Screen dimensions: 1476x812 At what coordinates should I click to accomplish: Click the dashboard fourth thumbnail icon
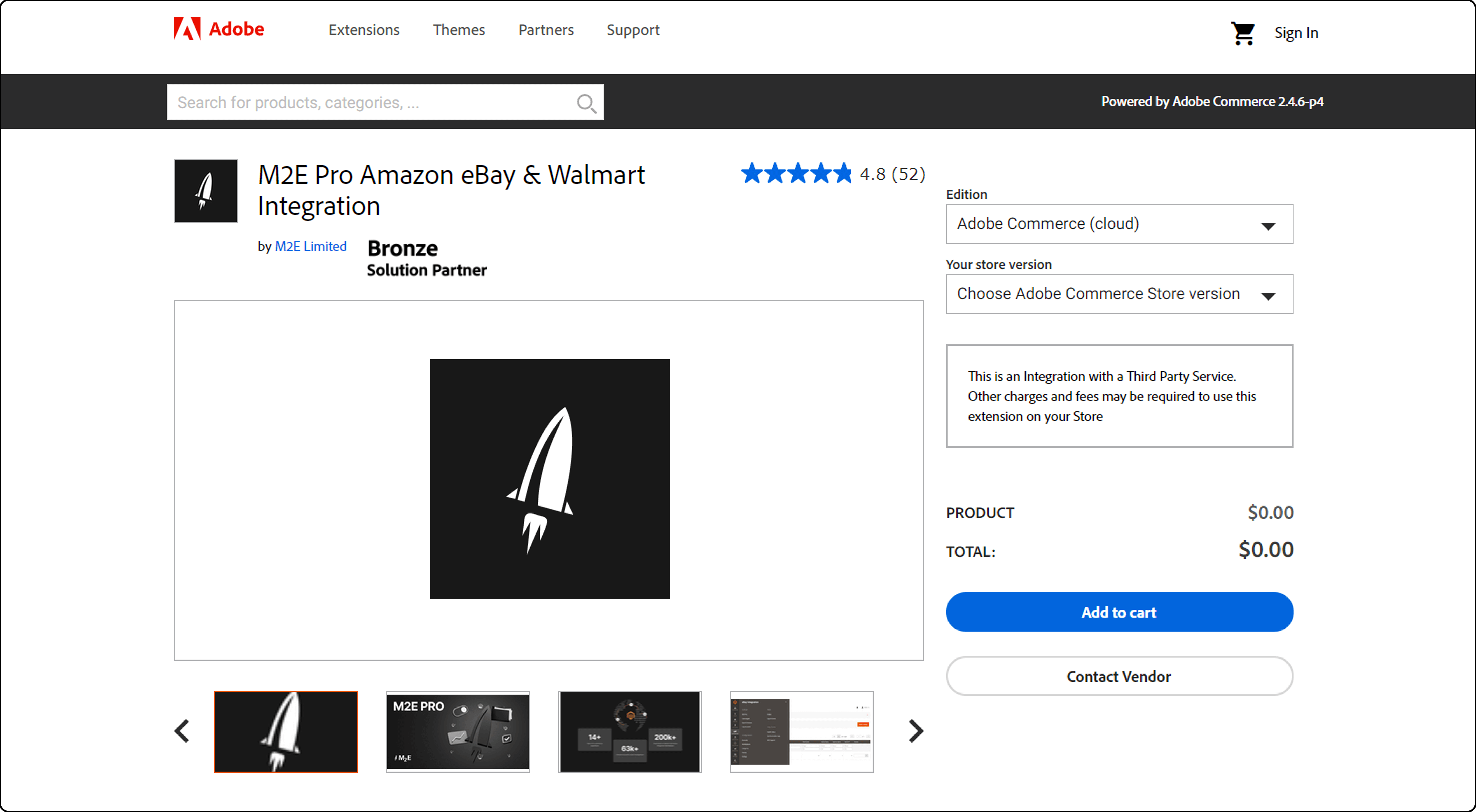800,731
